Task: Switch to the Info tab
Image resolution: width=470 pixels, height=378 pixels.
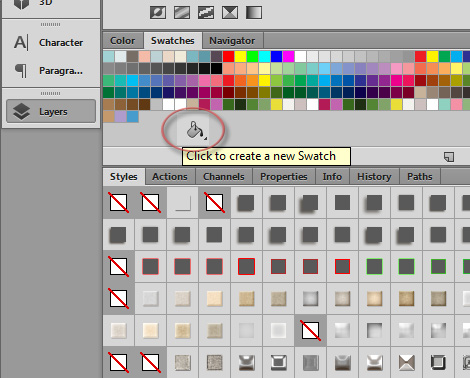Action: tap(332, 177)
